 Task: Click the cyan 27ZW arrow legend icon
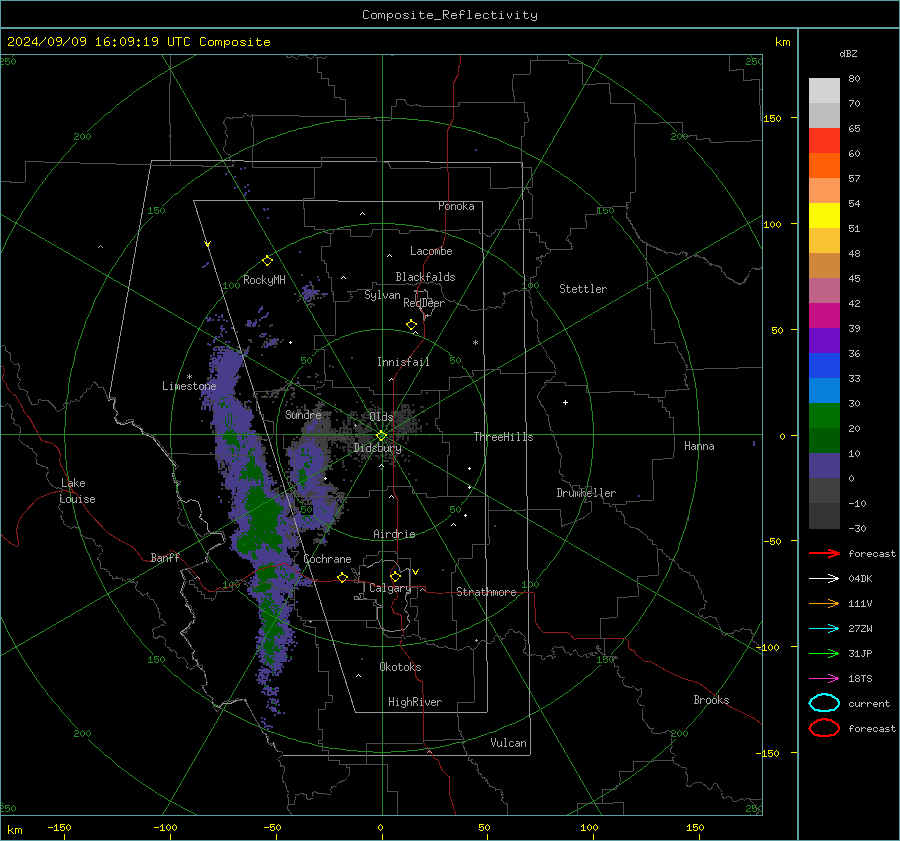pyautogui.click(x=824, y=629)
